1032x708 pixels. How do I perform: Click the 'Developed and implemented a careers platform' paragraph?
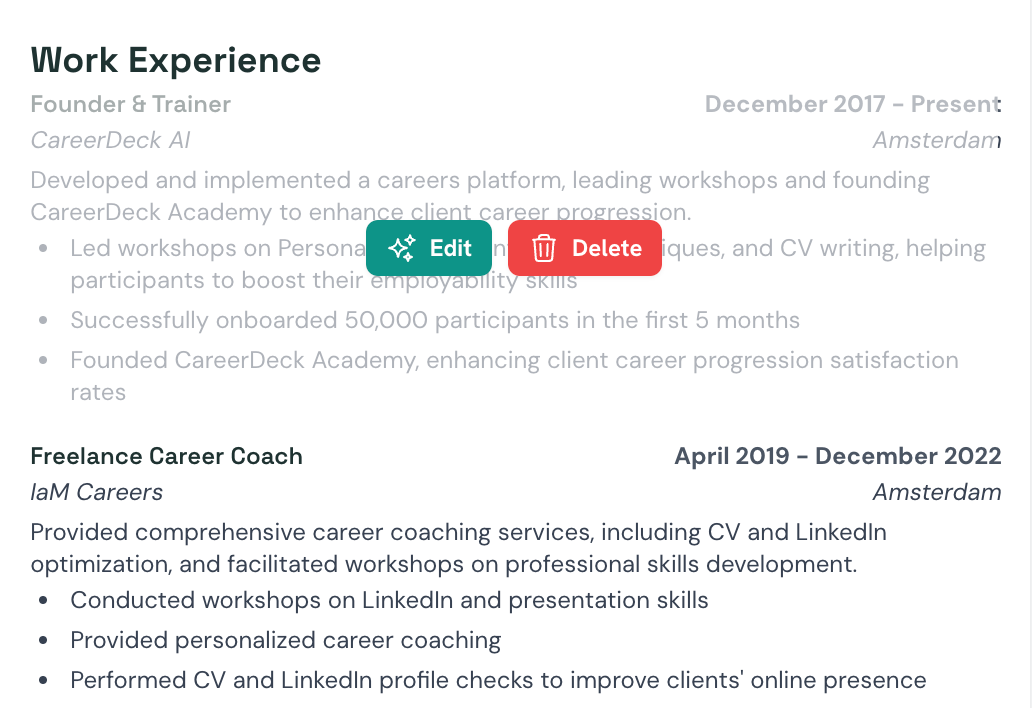point(480,196)
